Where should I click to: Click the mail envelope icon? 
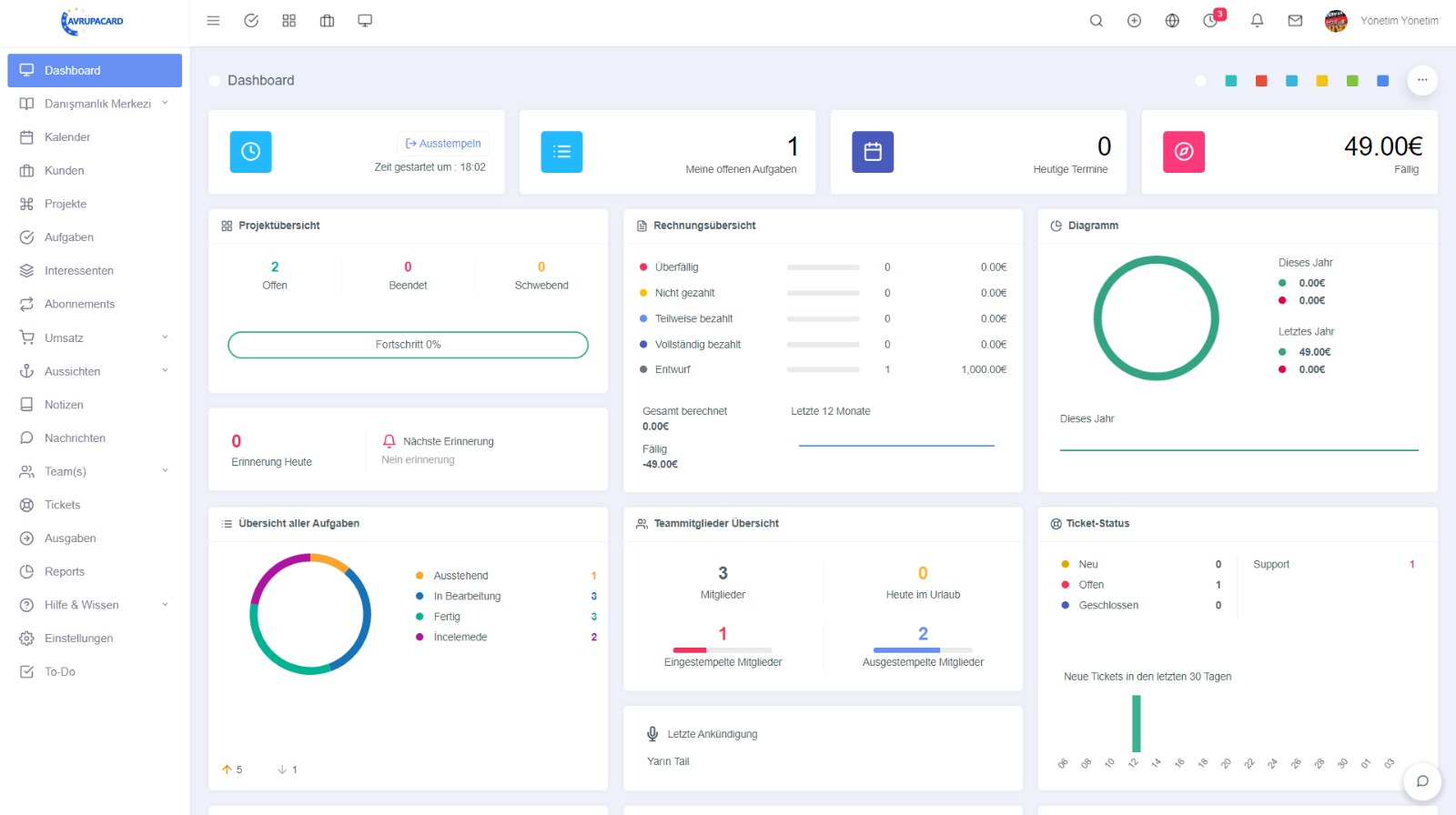[1295, 21]
